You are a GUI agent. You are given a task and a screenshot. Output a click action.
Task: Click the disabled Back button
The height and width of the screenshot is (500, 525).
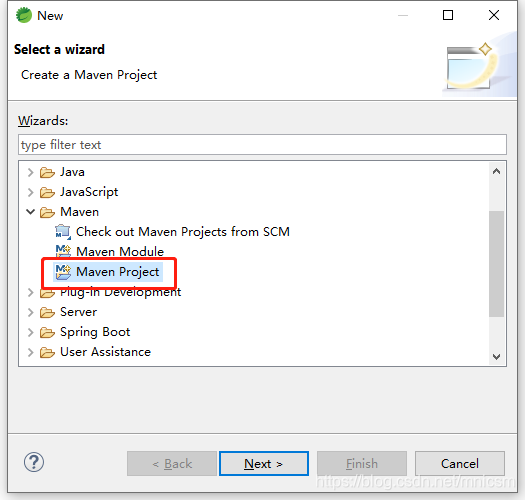coord(172,463)
